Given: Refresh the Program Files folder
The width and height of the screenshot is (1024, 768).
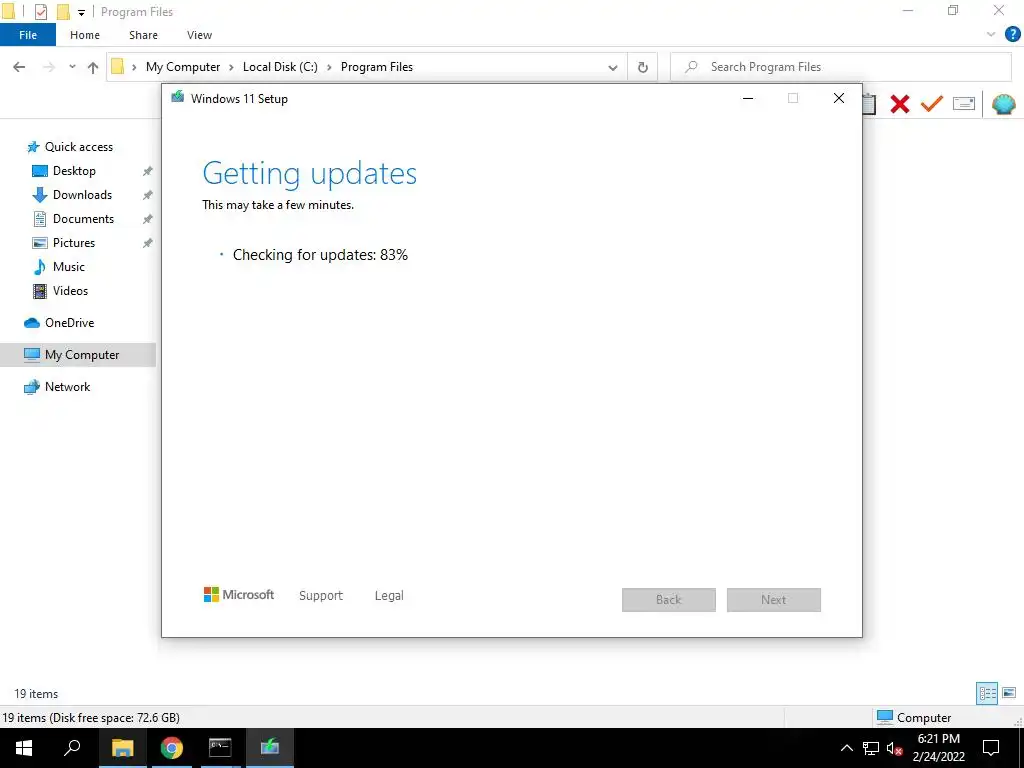Looking at the screenshot, I should (x=643, y=67).
